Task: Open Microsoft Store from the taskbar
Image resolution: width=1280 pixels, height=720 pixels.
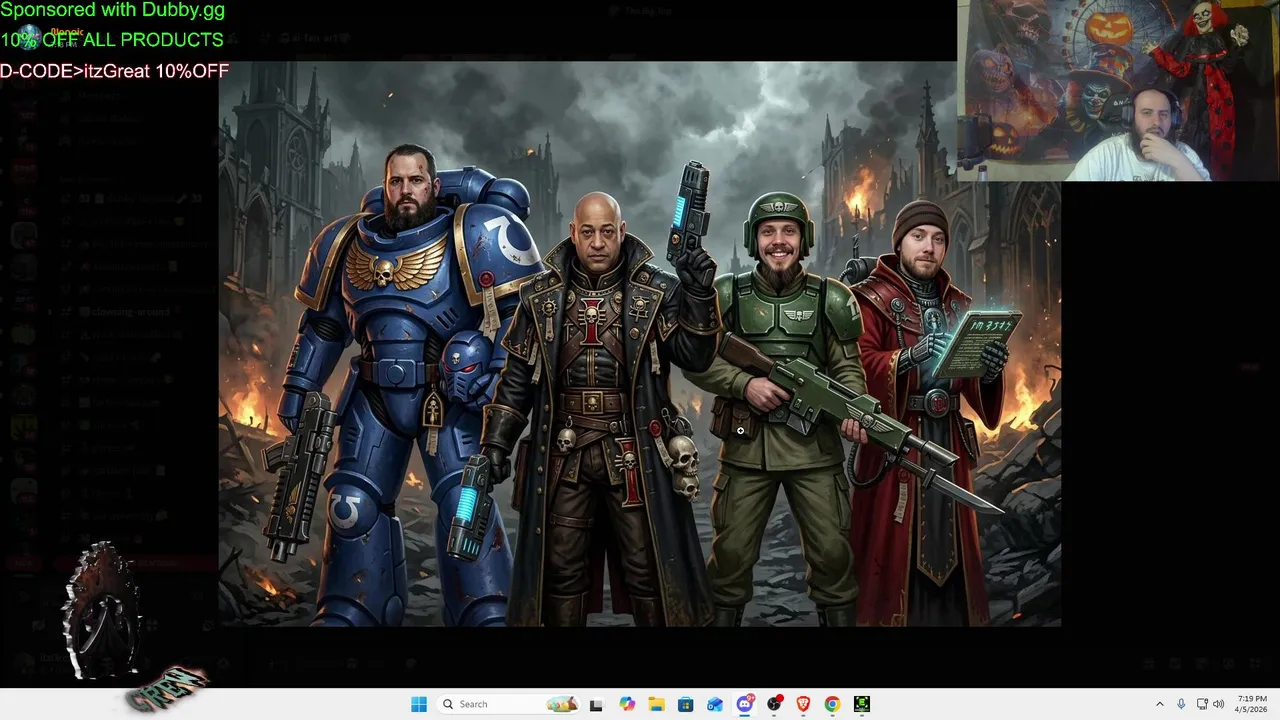Action: point(685,704)
